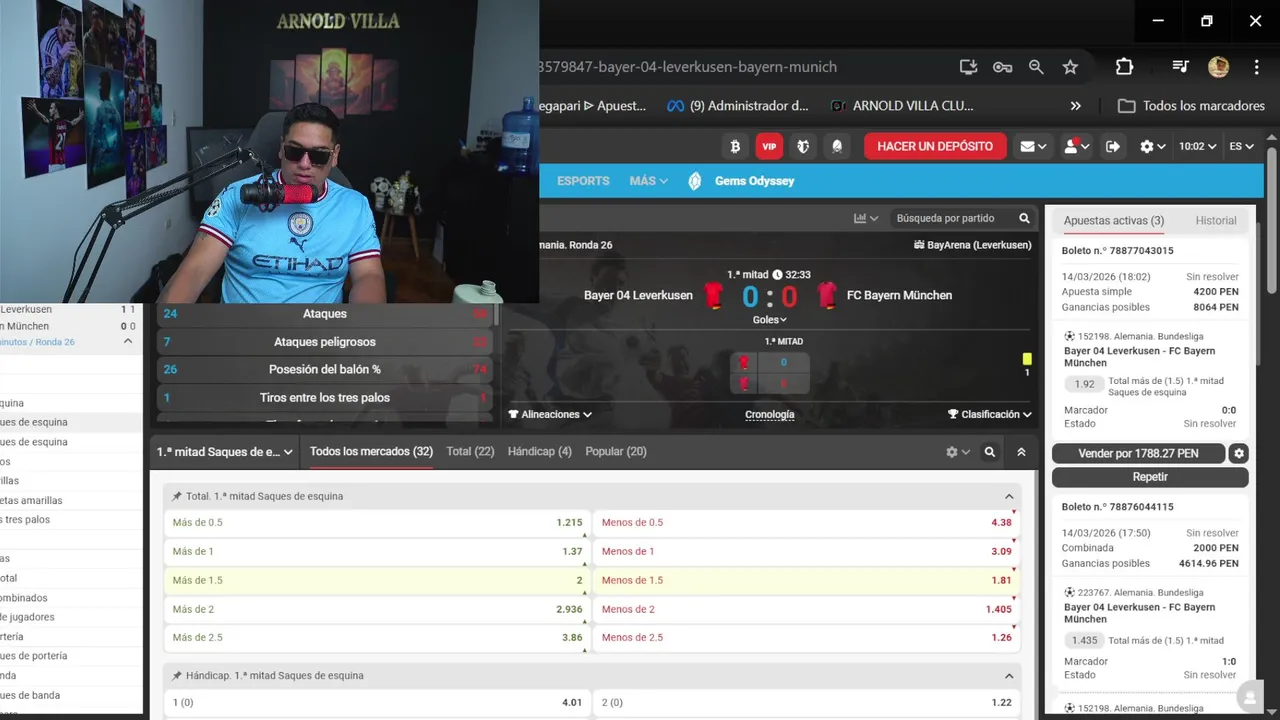Open the Chrome profile avatar
This screenshot has height=720, width=1280.
pos(1218,67)
